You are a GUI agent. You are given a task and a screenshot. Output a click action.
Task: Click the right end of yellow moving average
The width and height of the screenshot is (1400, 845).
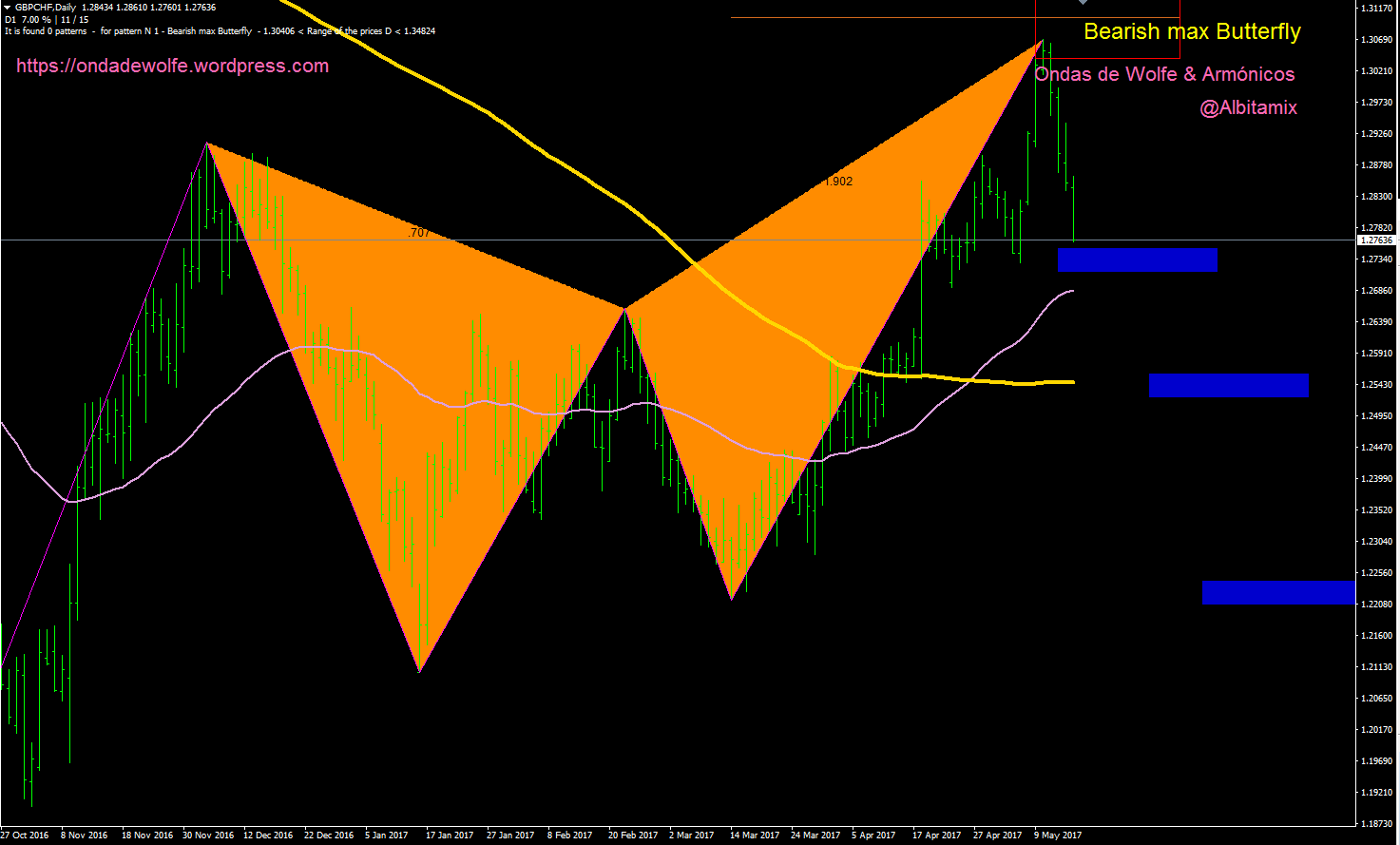1071,382
